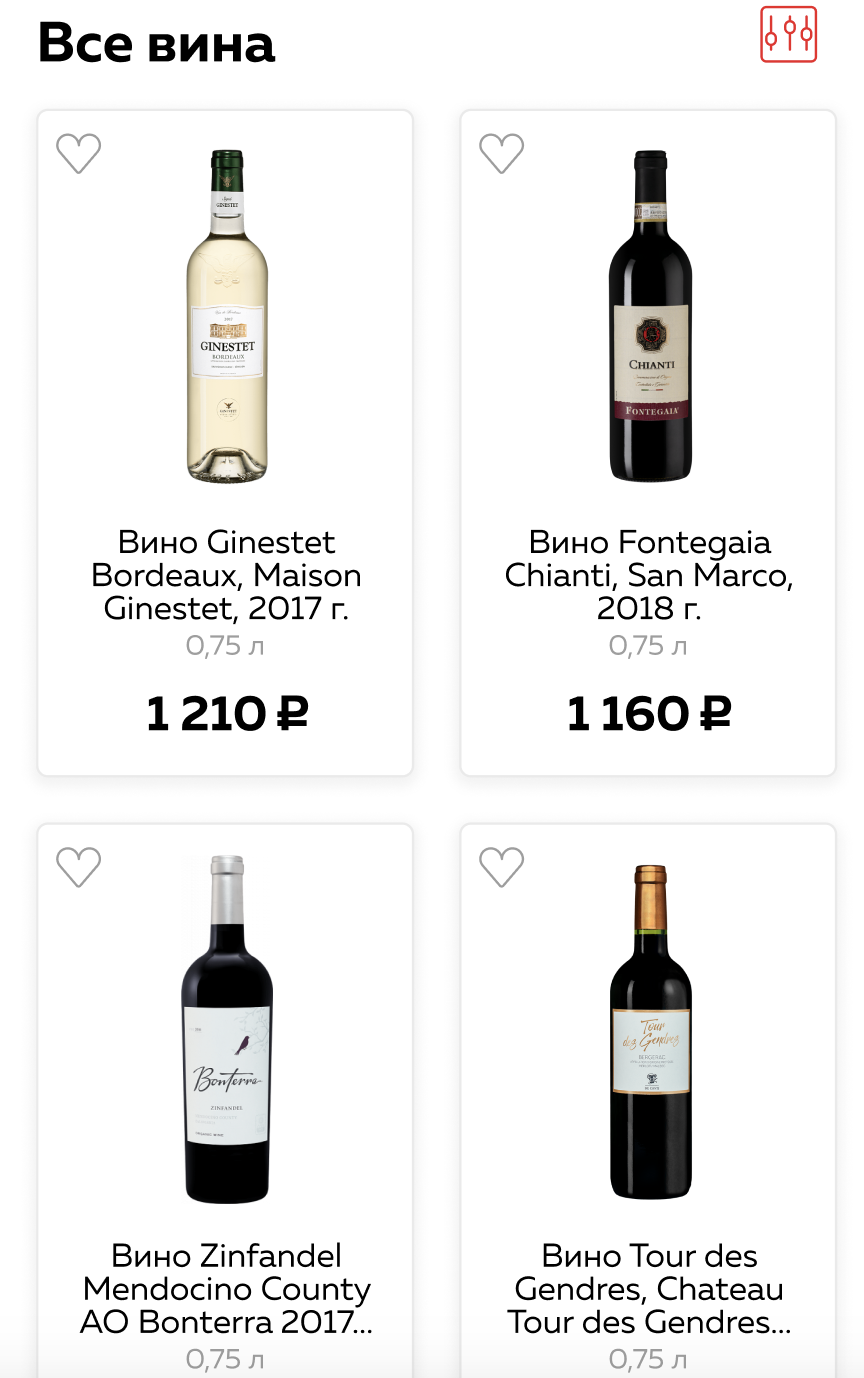864x1378 pixels.
Task: Click the 1 160 ₽ price
Action: pos(649,714)
